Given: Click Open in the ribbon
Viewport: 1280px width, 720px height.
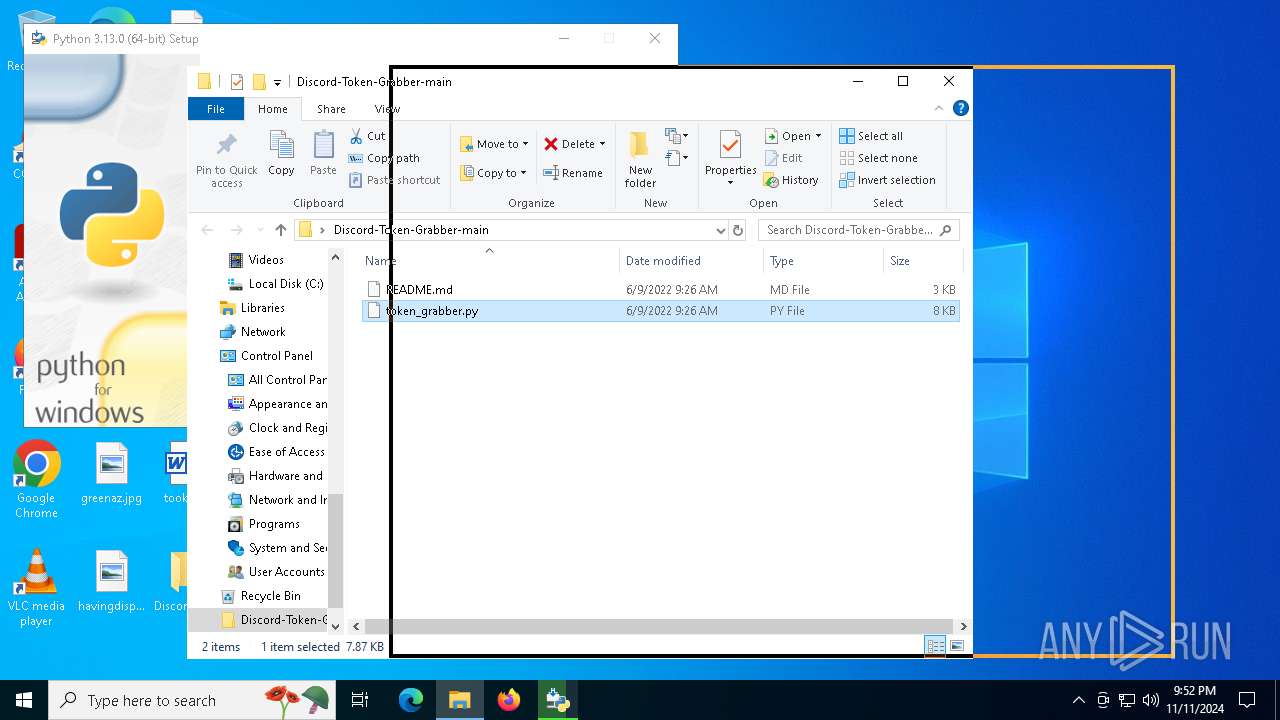Looking at the screenshot, I should pyautogui.click(x=787, y=136).
